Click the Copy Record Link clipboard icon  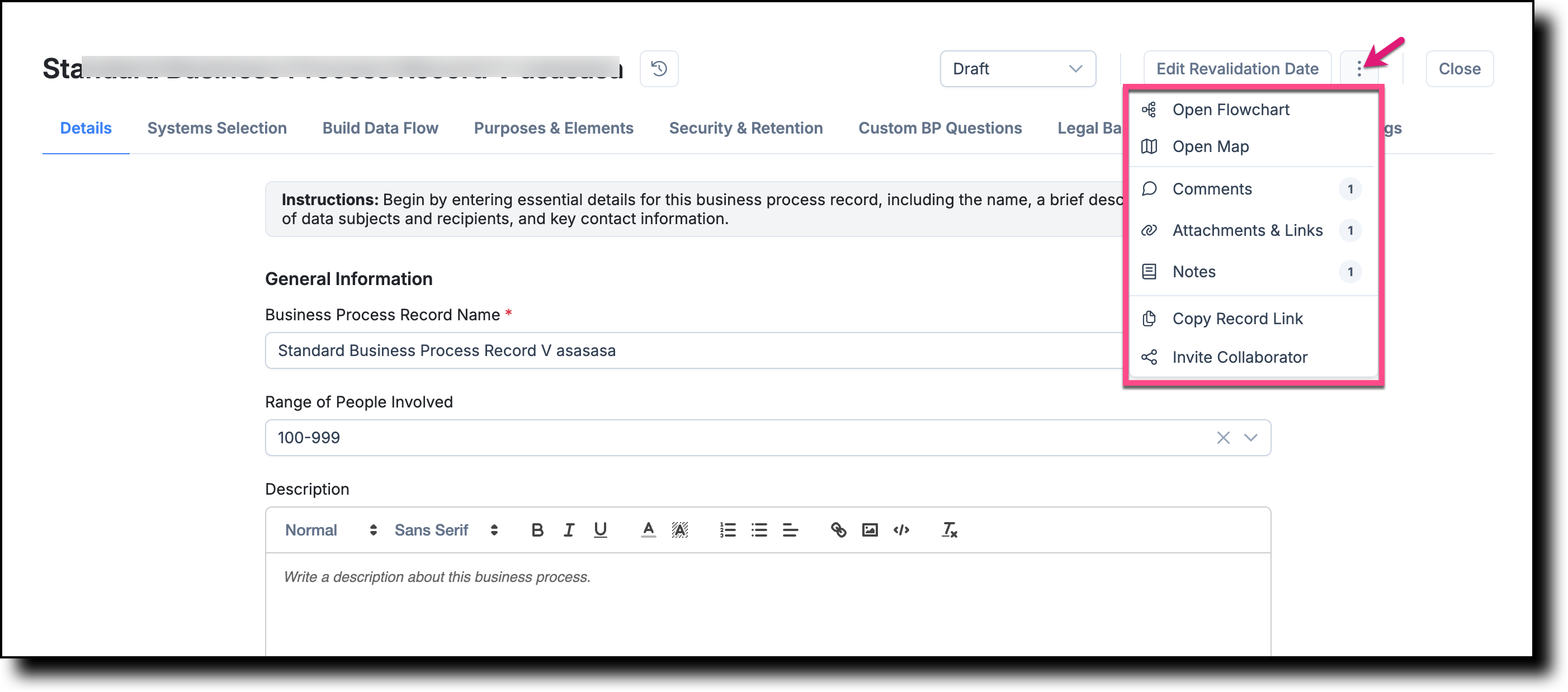1149,319
